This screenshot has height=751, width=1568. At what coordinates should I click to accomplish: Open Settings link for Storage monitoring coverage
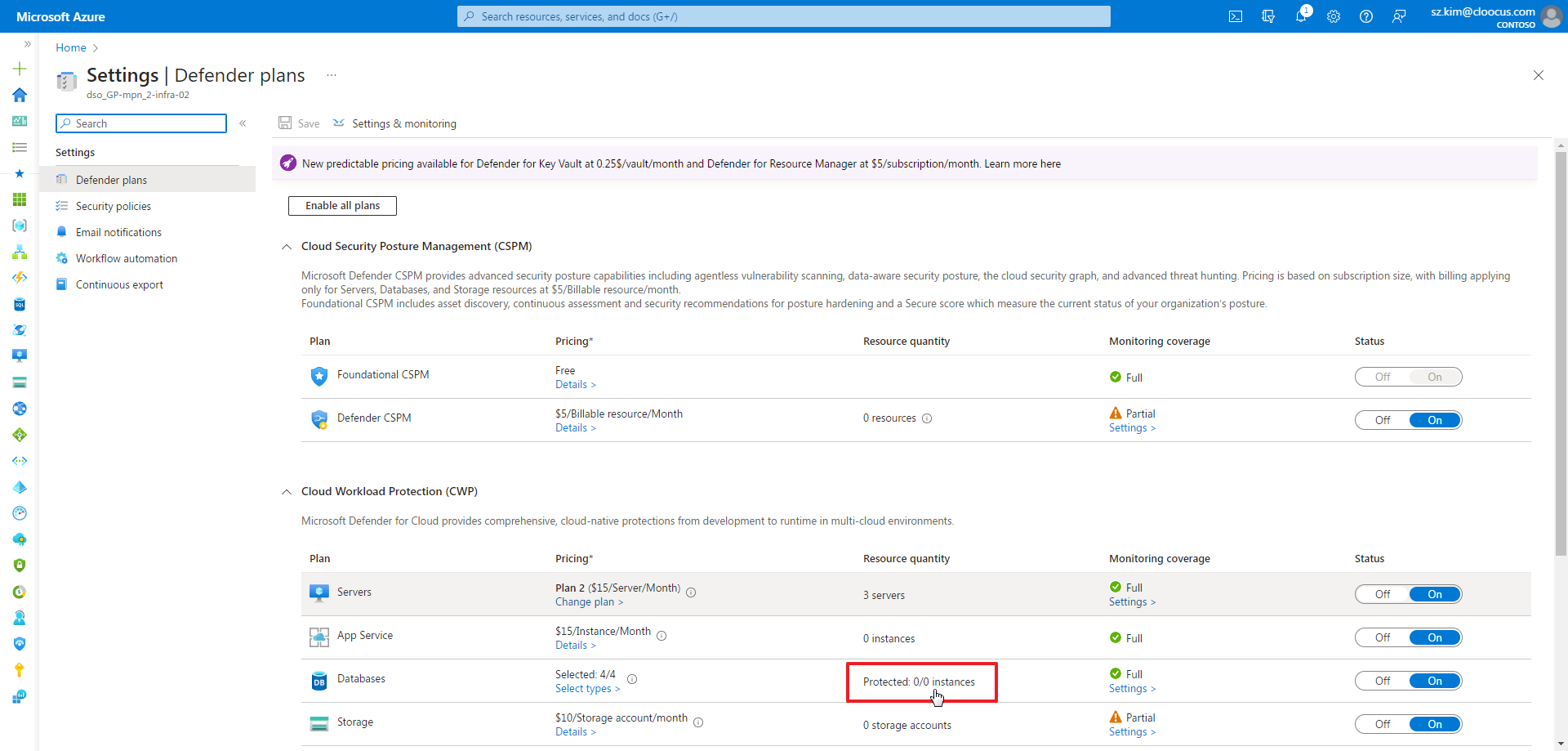[1132, 732]
